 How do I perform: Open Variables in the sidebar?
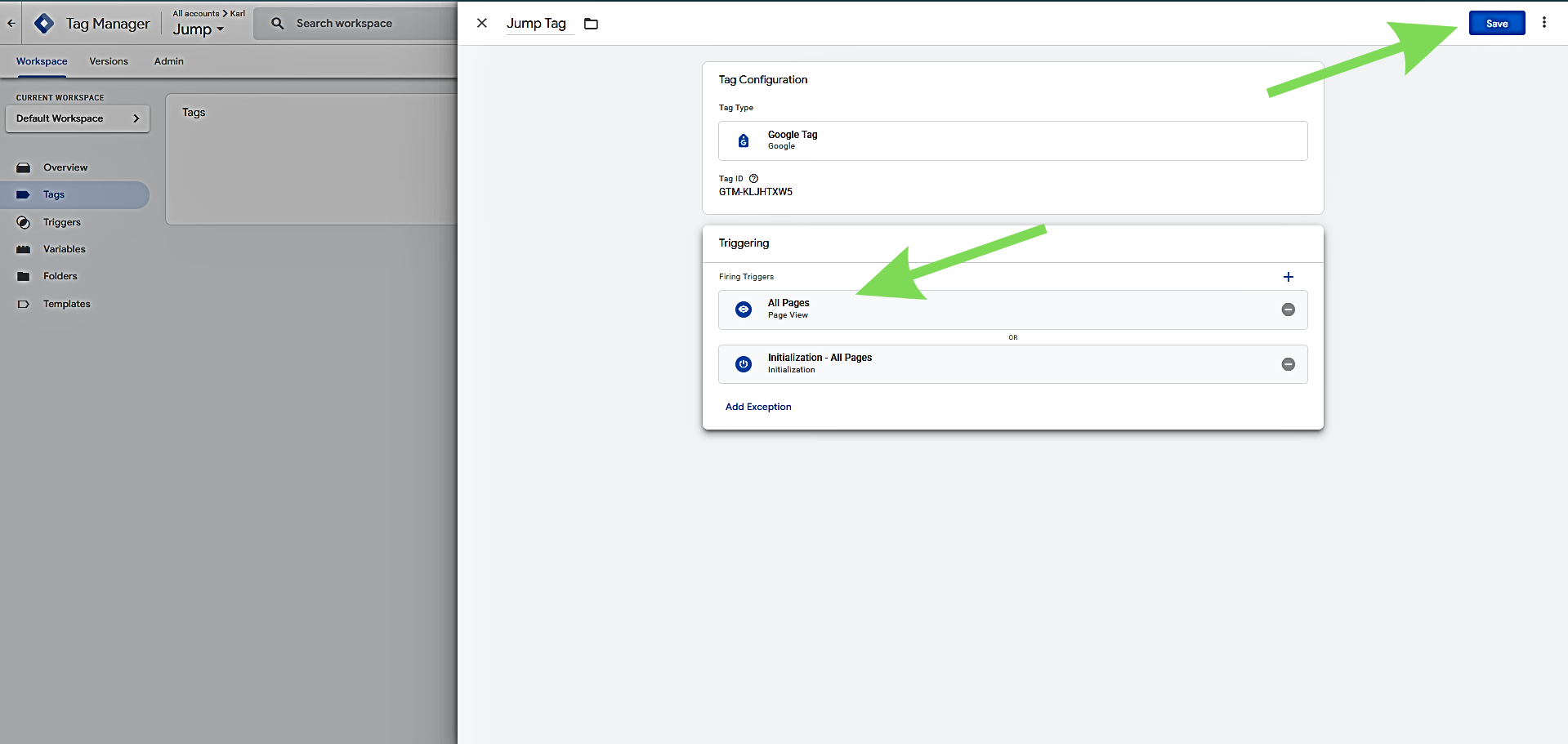[64, 249]
